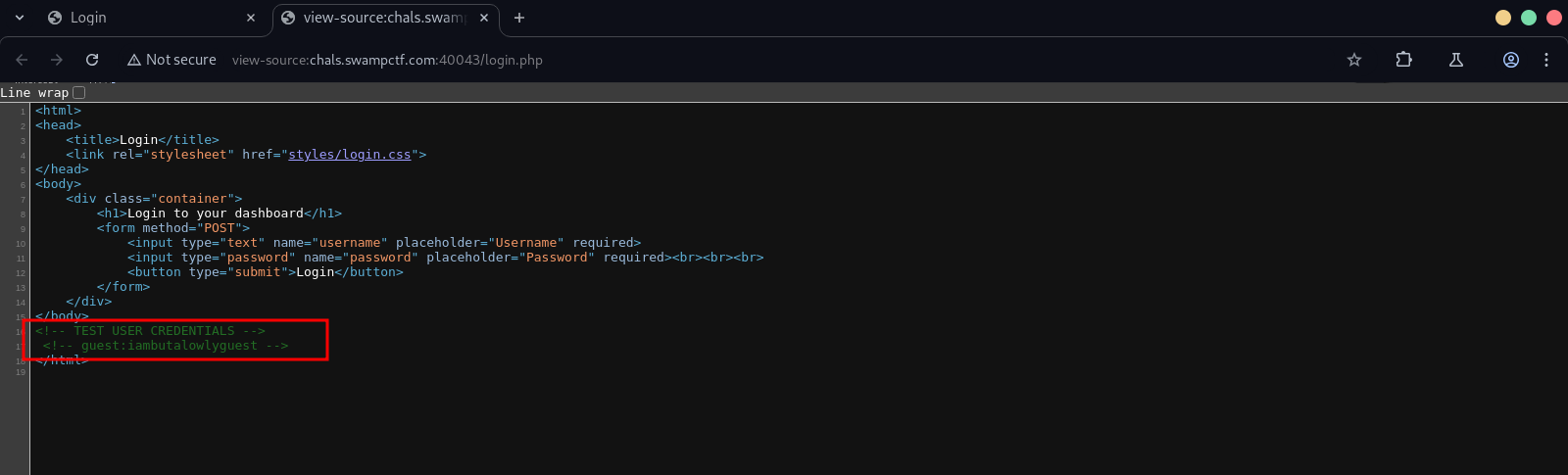
Task: Enable the Line wrap checkbox
Action: click(x=79, y=93)
